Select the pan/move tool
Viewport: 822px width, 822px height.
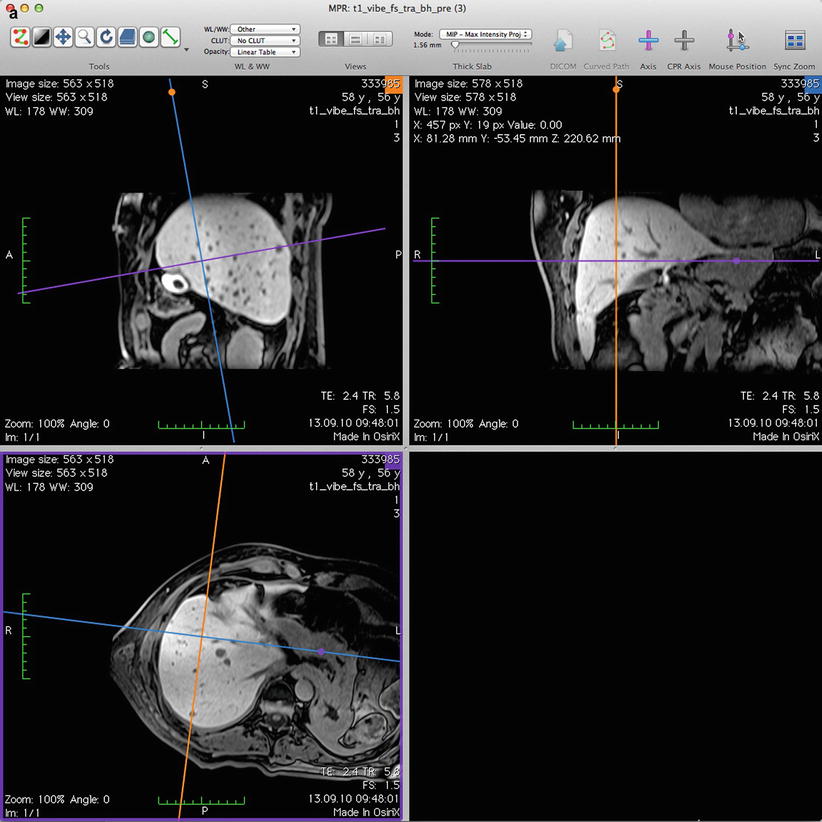[63, 38]
